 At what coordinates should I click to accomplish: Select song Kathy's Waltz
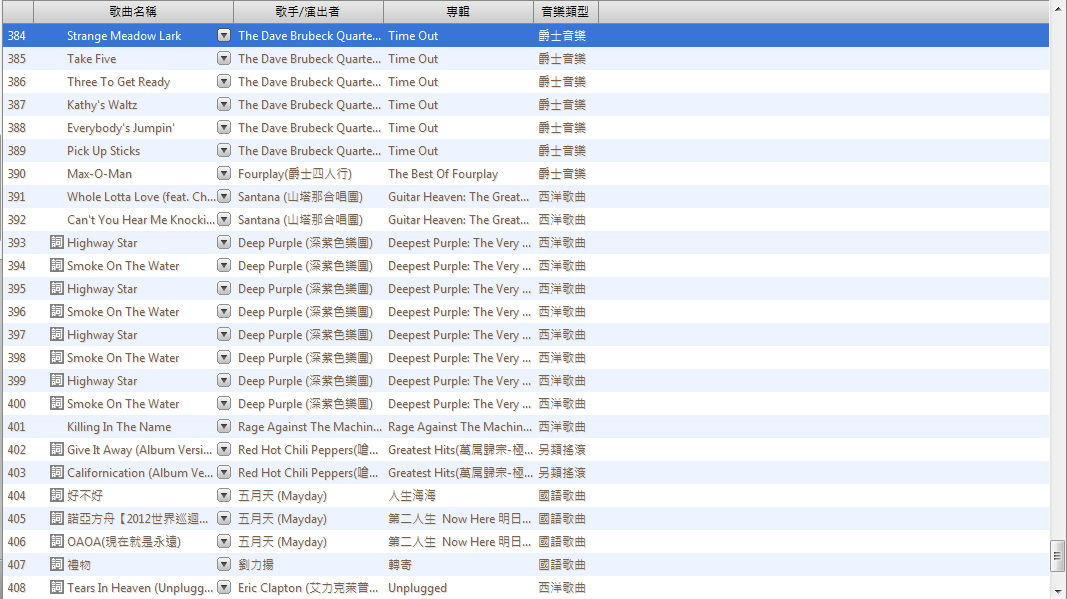102,105
